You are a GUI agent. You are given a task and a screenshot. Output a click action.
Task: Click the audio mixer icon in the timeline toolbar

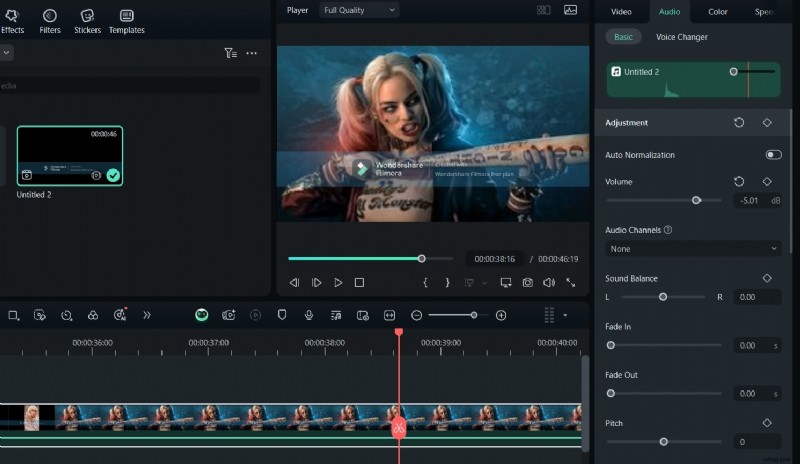coord(336,315)
